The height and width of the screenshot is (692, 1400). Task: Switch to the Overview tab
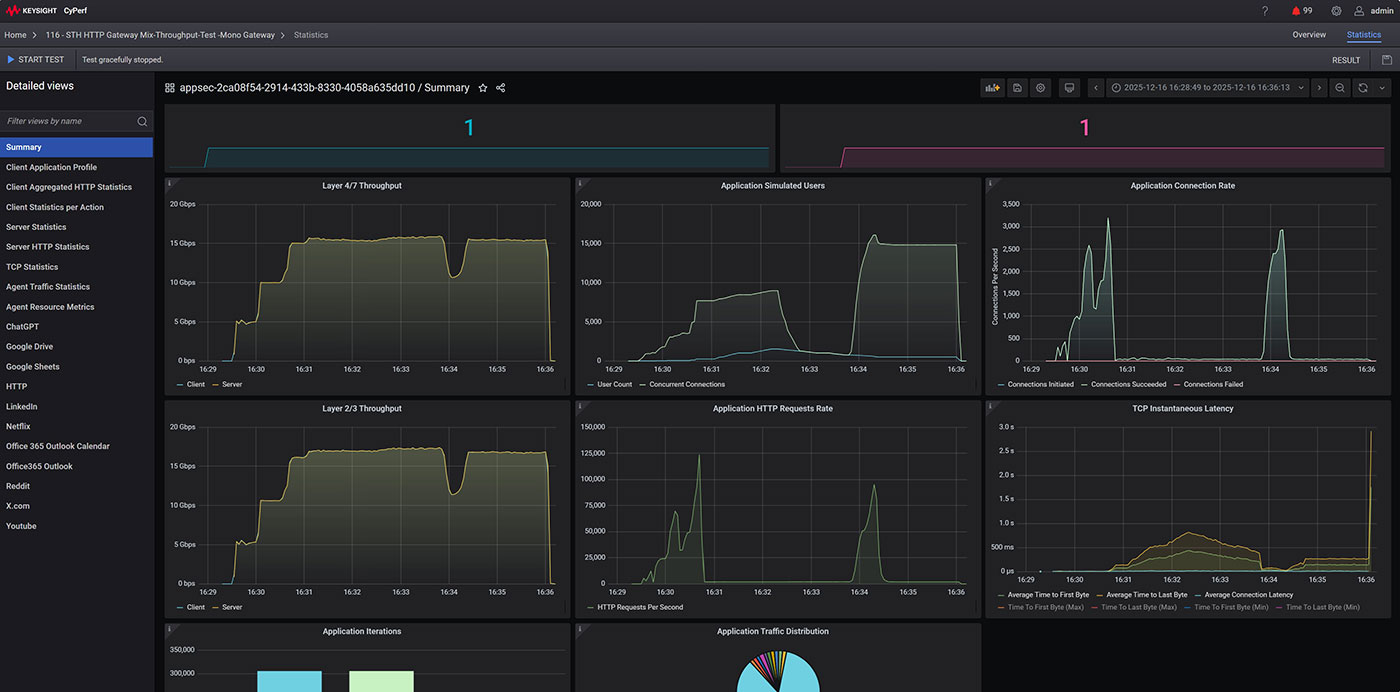tap(1309, 35)
